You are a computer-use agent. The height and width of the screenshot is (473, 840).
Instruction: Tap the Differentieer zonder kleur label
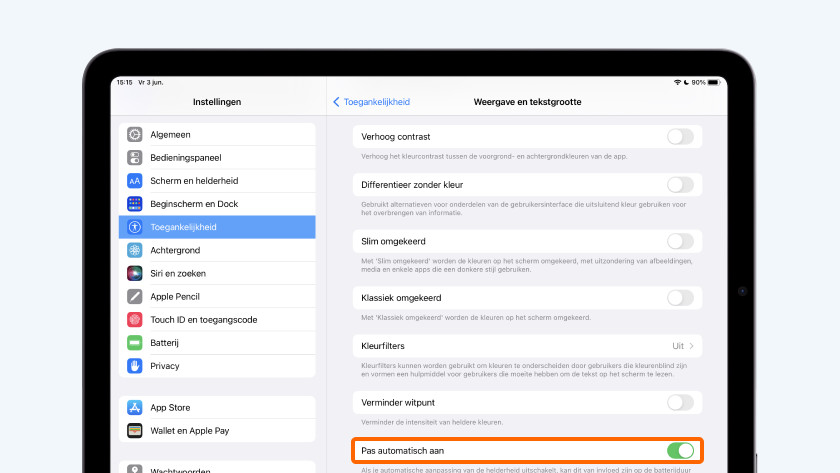(412, 185)
